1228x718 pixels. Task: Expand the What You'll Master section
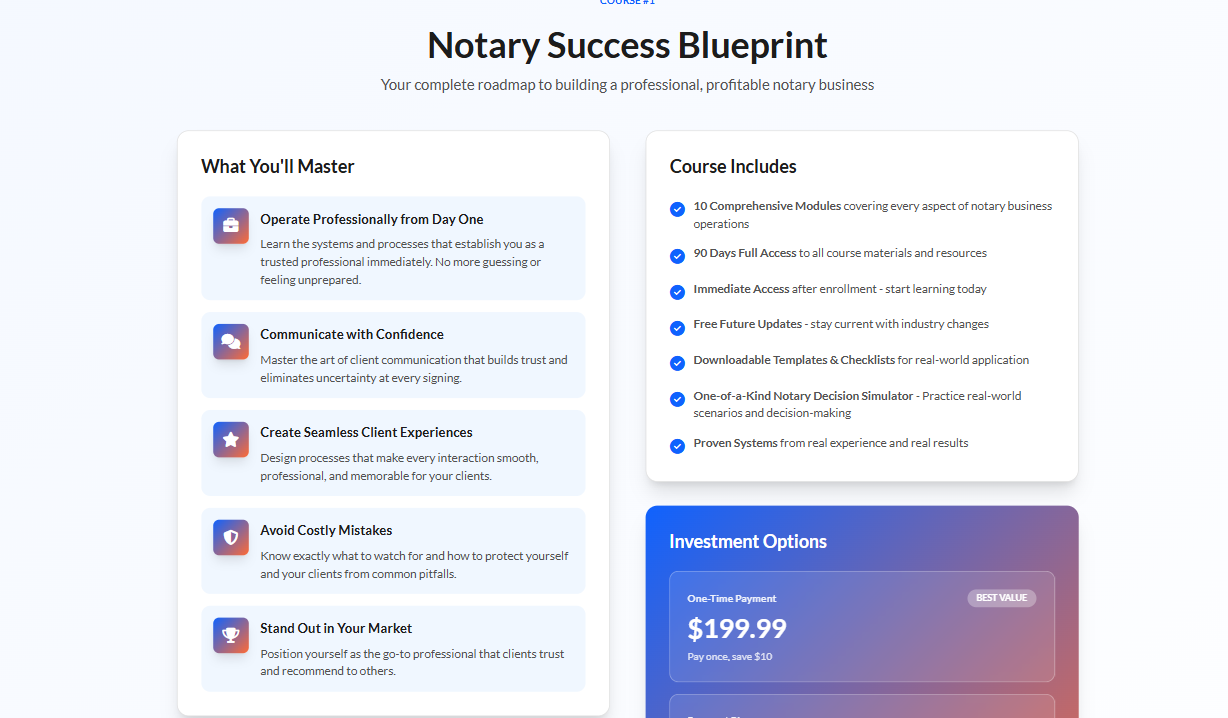pos(276,166)
